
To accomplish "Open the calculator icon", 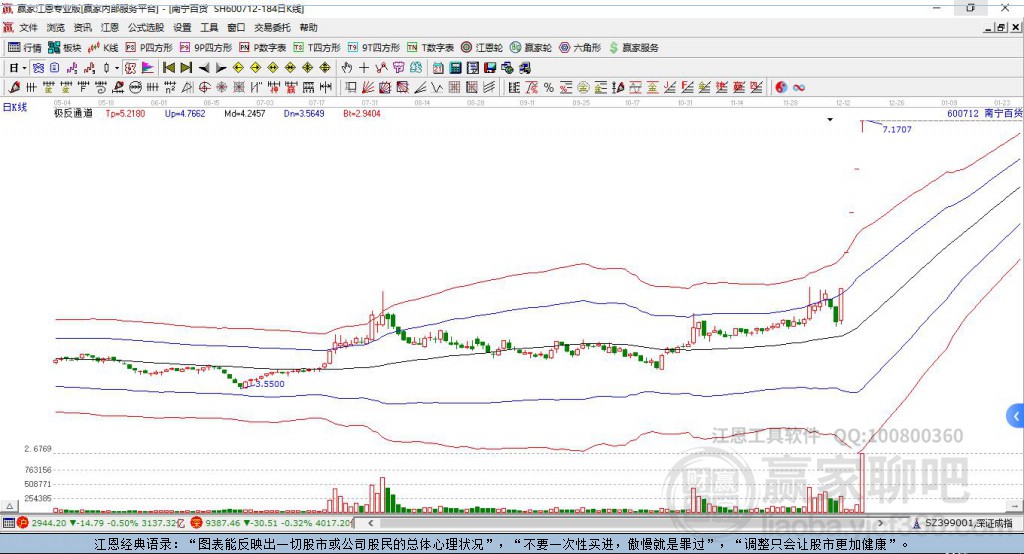I will 455,68.
